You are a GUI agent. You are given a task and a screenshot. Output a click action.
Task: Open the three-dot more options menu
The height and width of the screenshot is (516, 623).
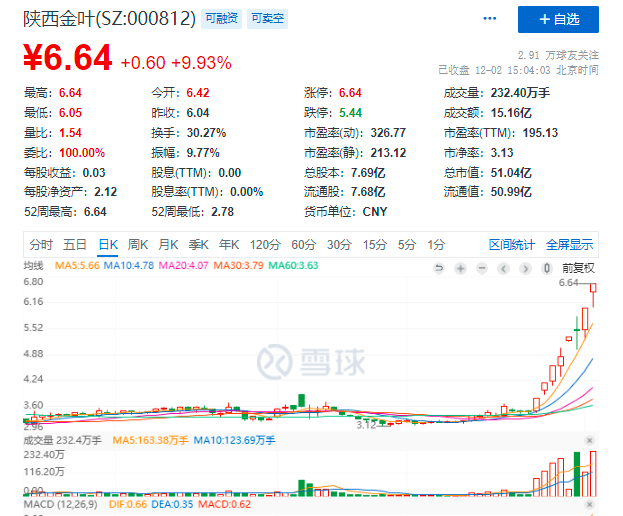[x=490, y=18]
